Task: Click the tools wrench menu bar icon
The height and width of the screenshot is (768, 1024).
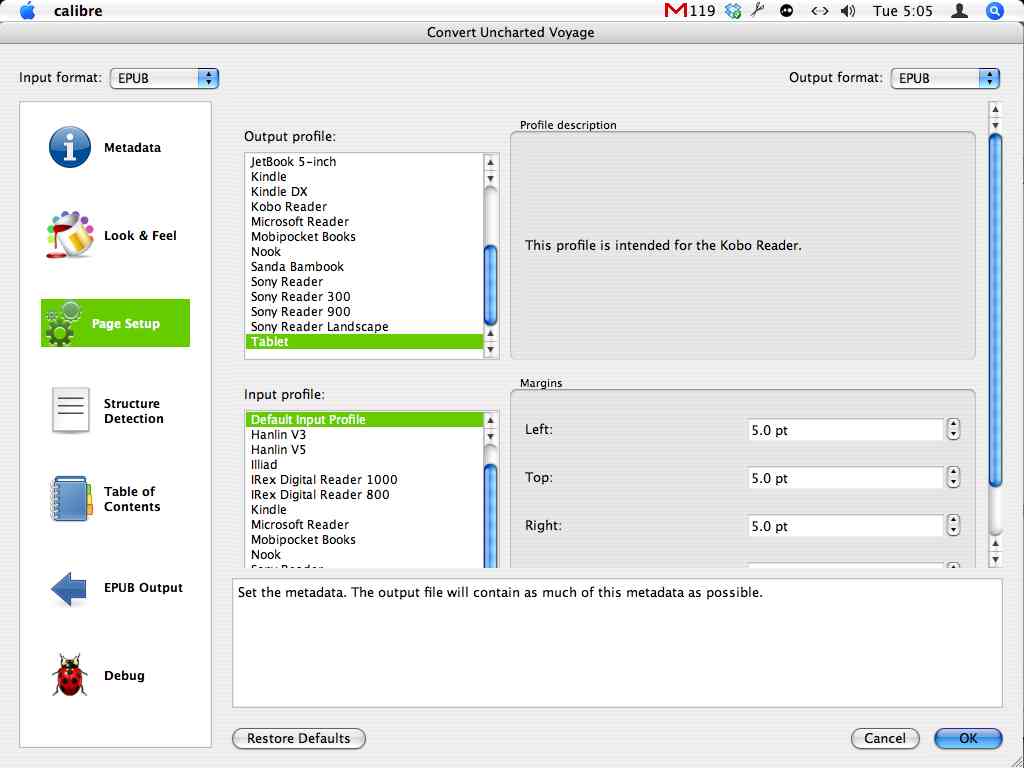Action: tap(758, 10)
